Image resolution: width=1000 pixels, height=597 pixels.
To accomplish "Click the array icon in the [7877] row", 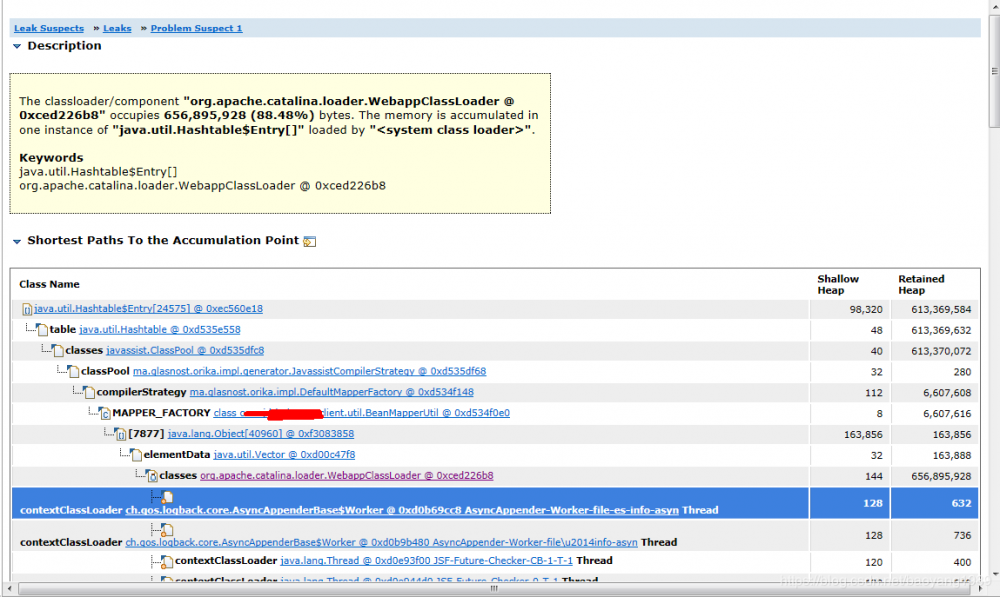I will (x=121, y=434).
